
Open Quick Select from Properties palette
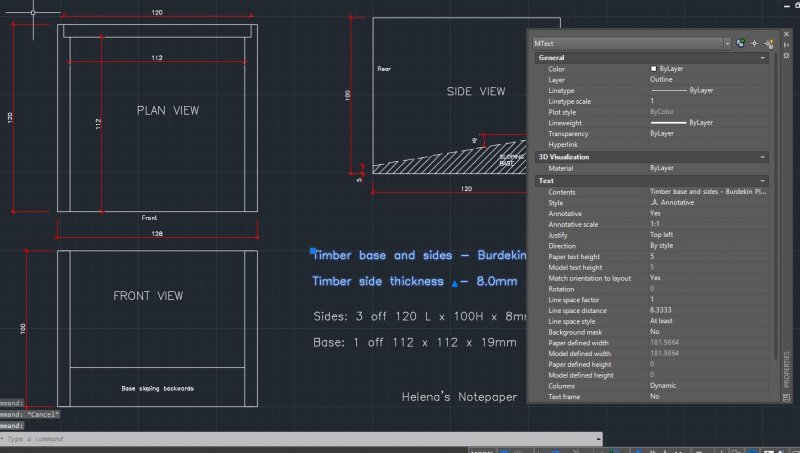click(769, 44)
